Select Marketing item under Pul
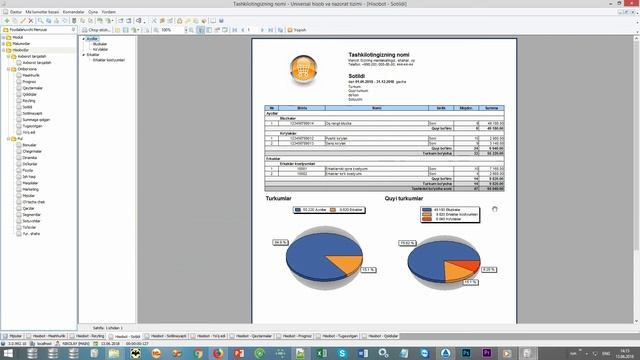 click(x=30, y=189)
